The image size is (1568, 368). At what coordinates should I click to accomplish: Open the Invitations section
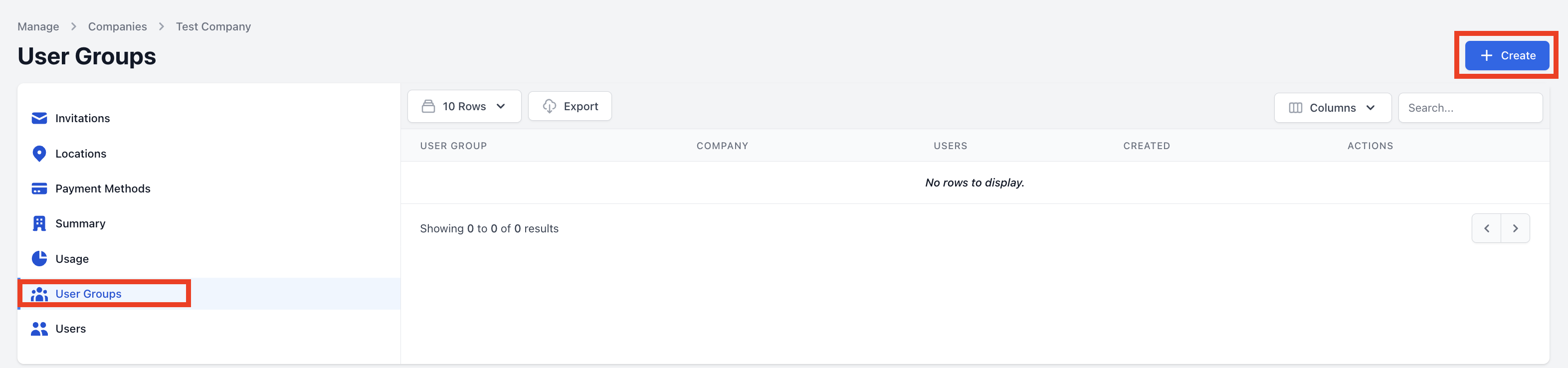point(209,118)
